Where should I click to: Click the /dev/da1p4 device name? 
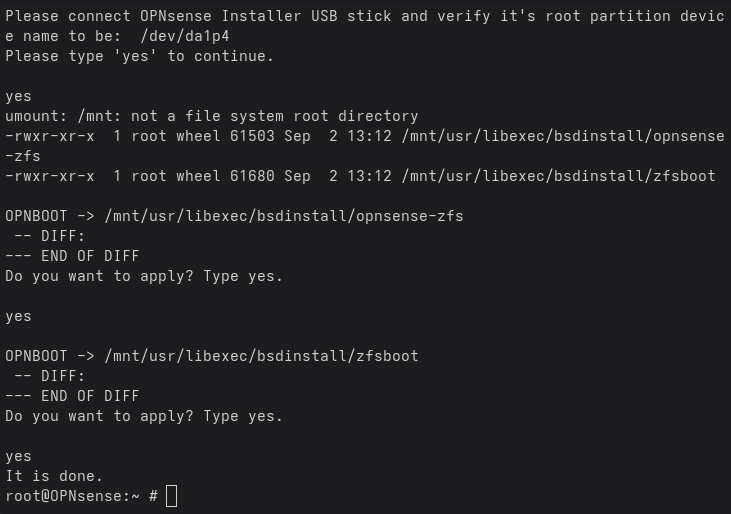point(185,36)
